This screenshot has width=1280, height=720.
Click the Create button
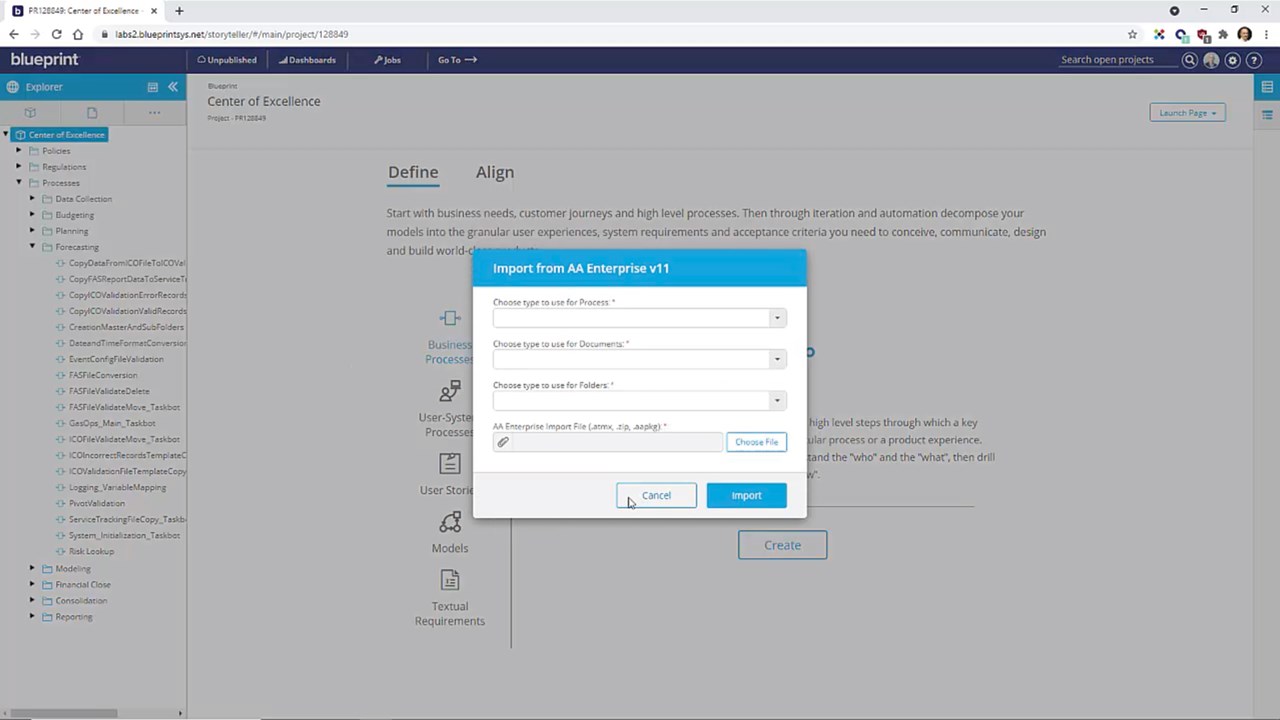click(782, 545)
